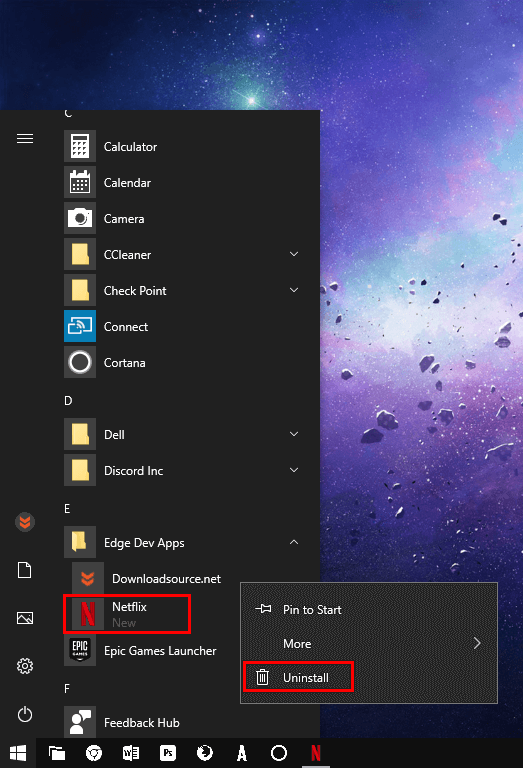Viewport: 523px width, 768px height.
Task: Expand the Discord Inc folder chevron
Action: click(294, 470)
